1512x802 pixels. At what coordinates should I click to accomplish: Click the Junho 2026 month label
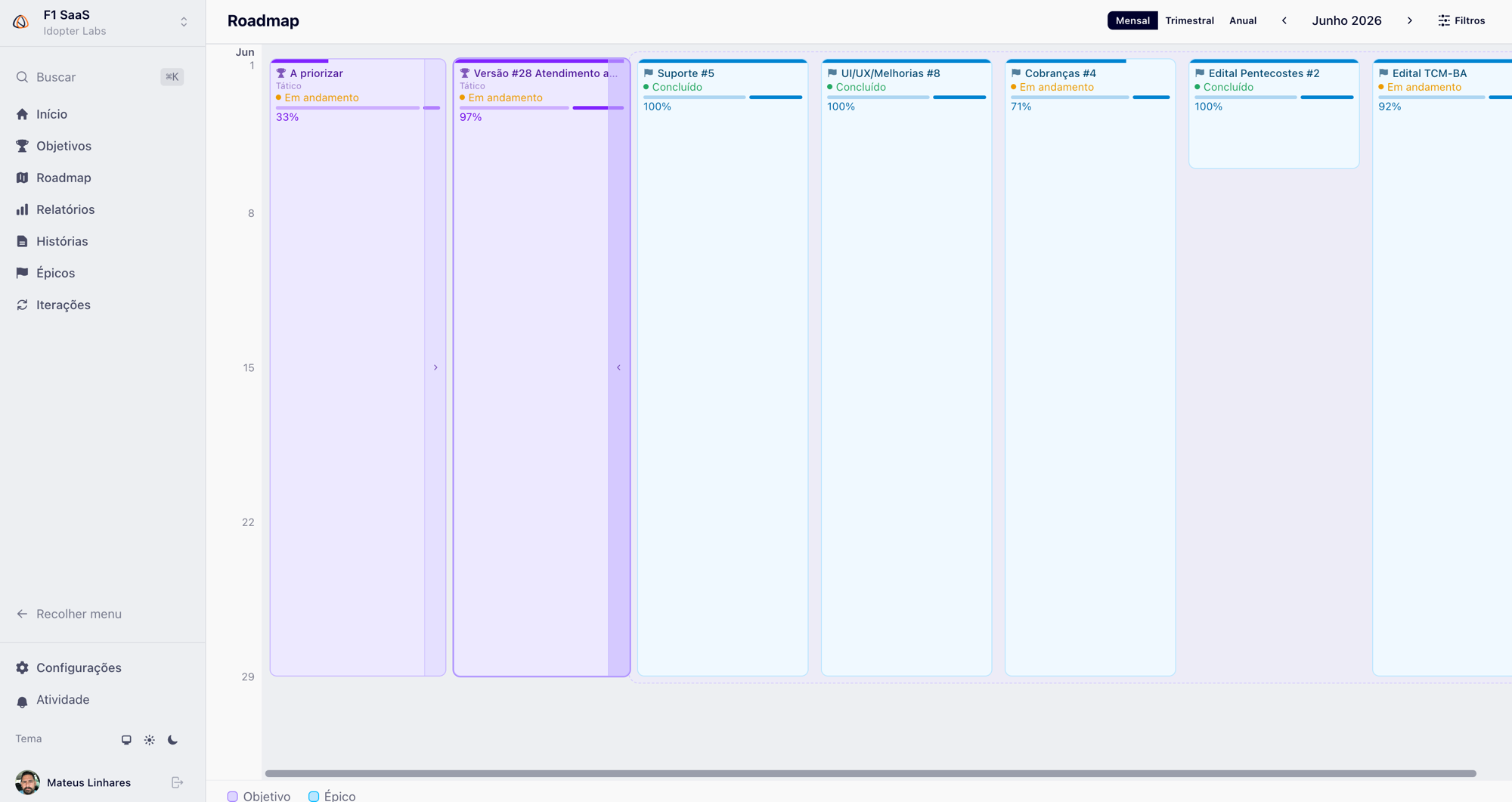pyautogui.click(x=1346, y=20)
